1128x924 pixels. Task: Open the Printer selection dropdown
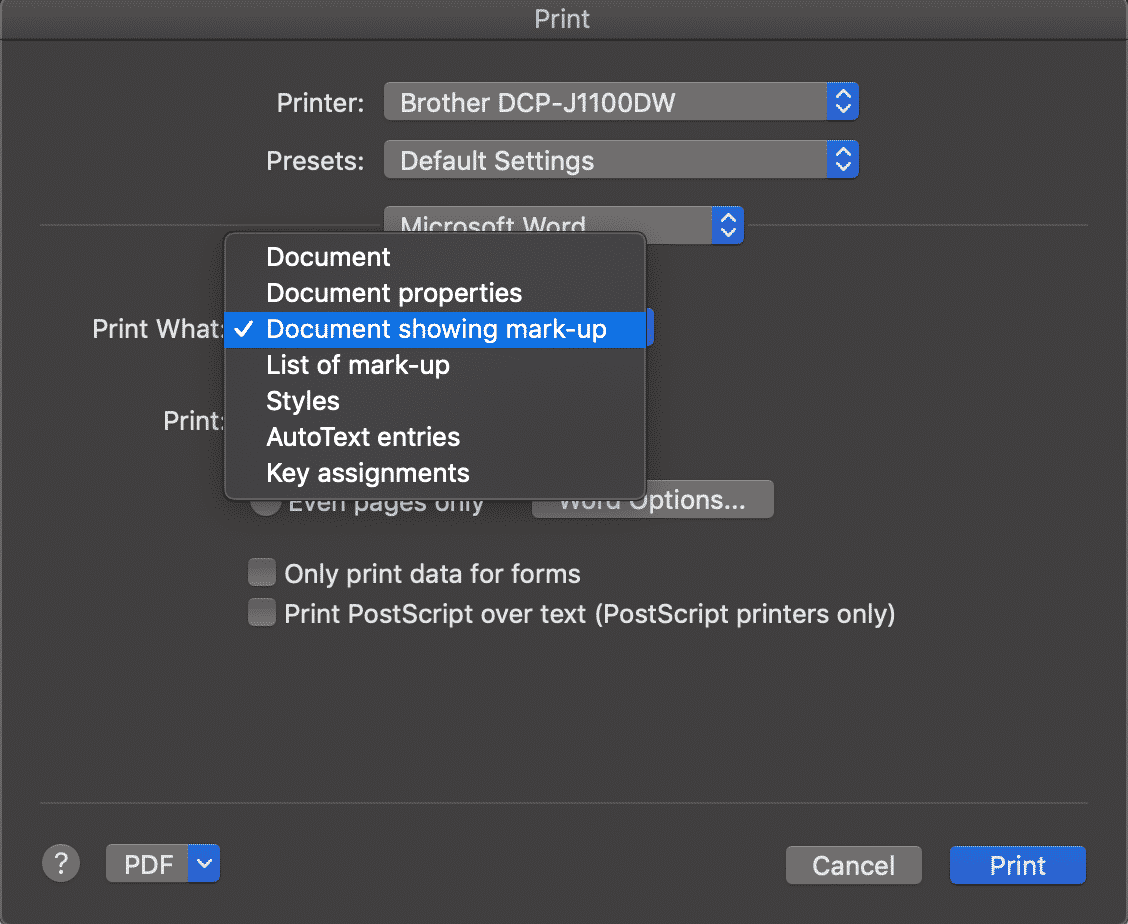click(620, 101)
